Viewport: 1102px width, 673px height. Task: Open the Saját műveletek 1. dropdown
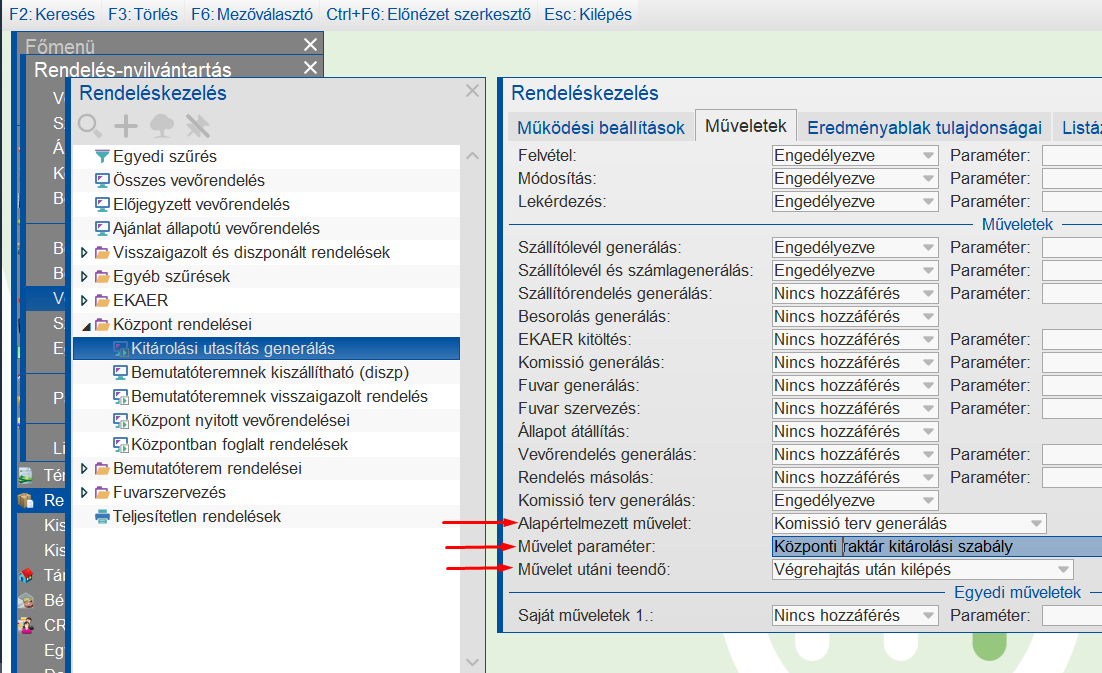(855, 615)
